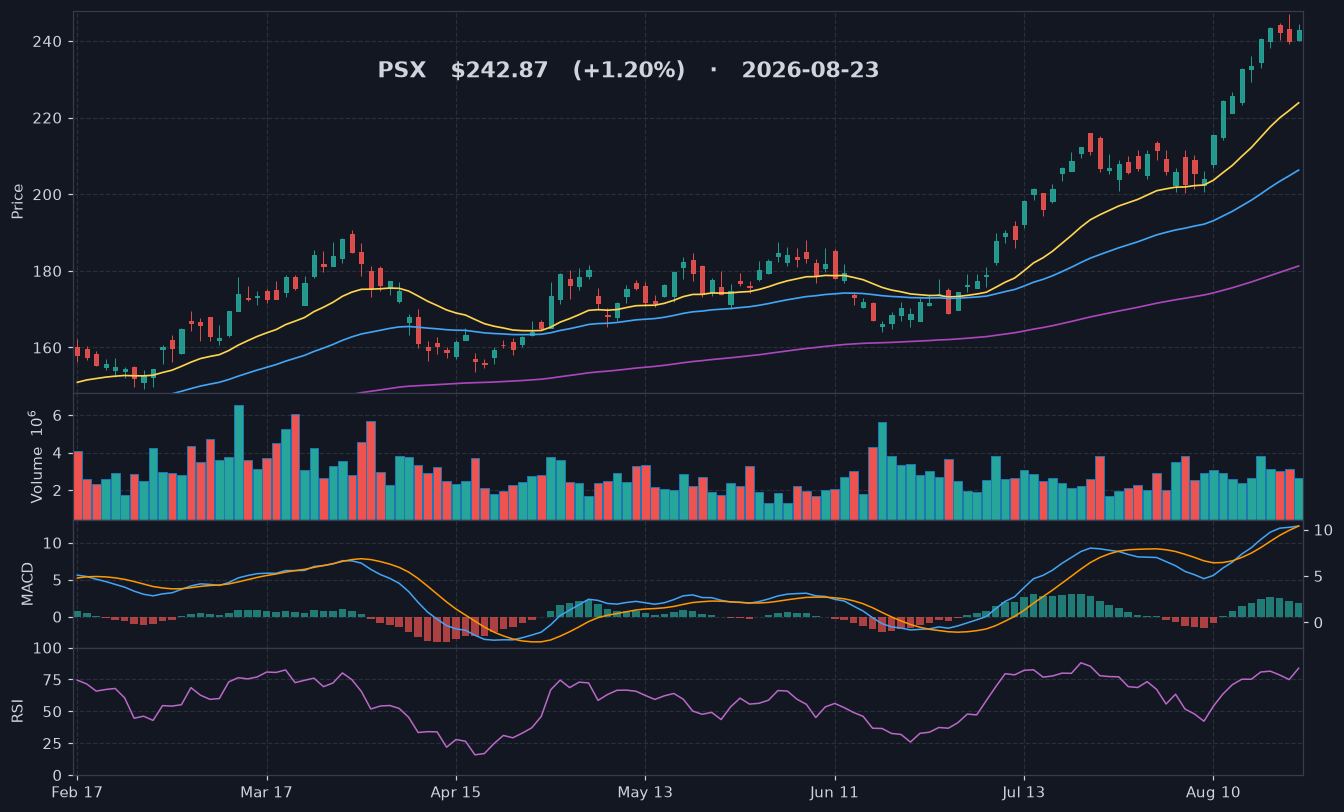Click the Mar 17 date label
1344x812 pixels.
point(267,792)
